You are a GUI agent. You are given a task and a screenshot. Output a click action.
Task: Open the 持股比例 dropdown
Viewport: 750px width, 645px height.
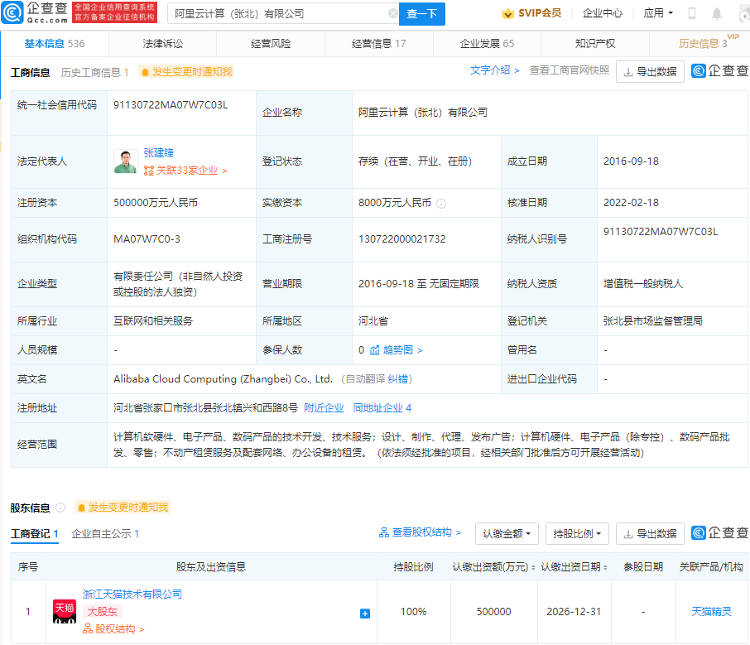tap(577, 534)
